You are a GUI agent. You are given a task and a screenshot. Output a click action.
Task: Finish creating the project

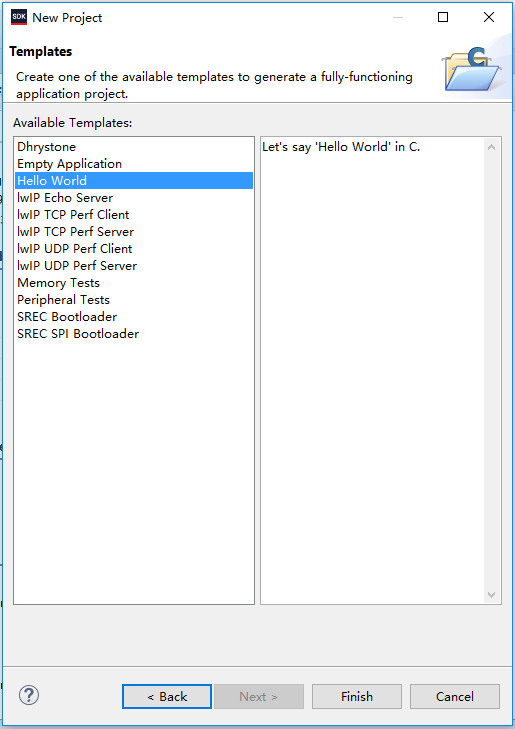coord(357,696)
